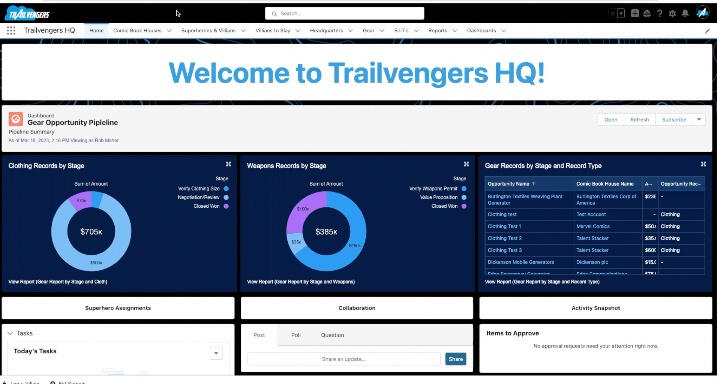Viewport: 717px width, 384px height.
Task: Select the Post tab in Collaboration
Action: [x=259, y=335]
